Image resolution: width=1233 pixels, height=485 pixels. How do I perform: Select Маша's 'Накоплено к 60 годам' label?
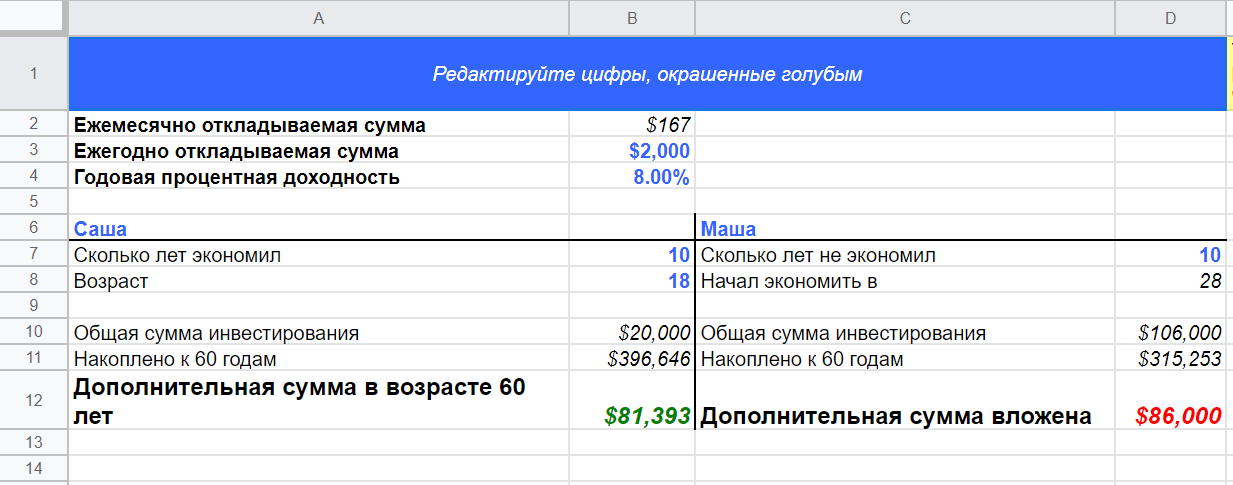click(x=905, y=359)
